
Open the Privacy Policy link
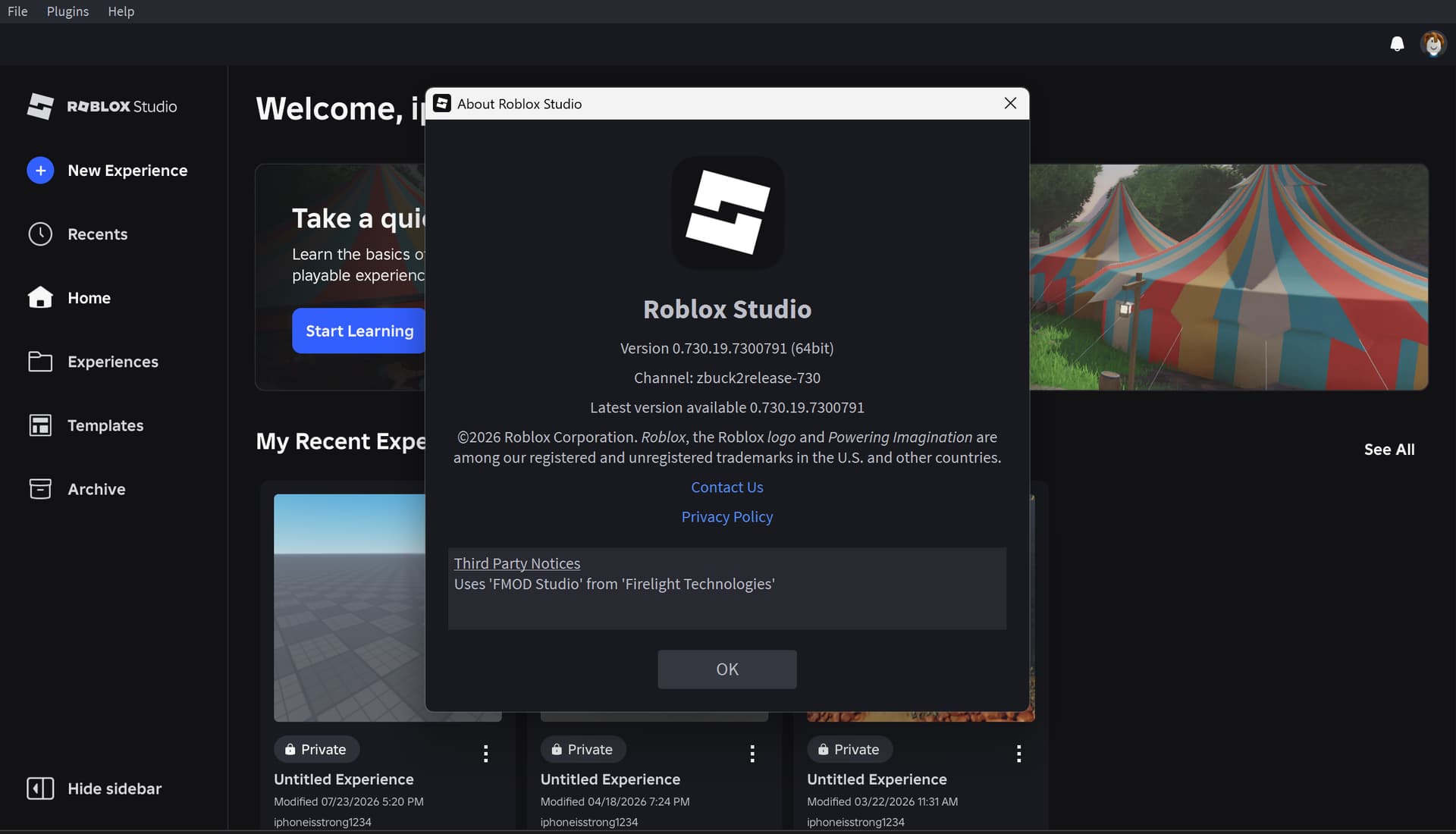point(727,517)
